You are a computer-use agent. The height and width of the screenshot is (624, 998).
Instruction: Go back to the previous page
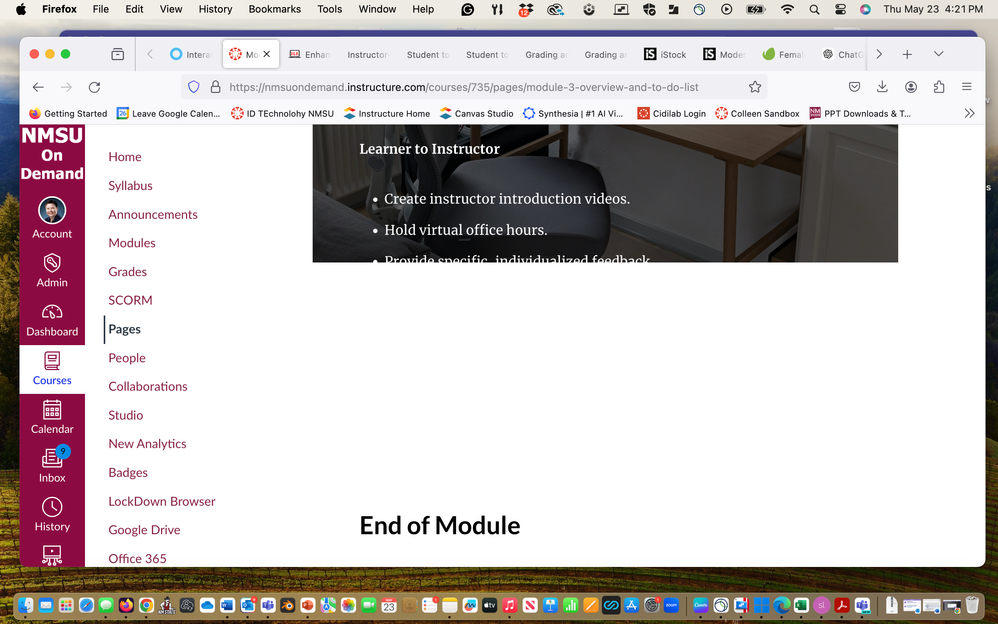(x=38, y=87)
